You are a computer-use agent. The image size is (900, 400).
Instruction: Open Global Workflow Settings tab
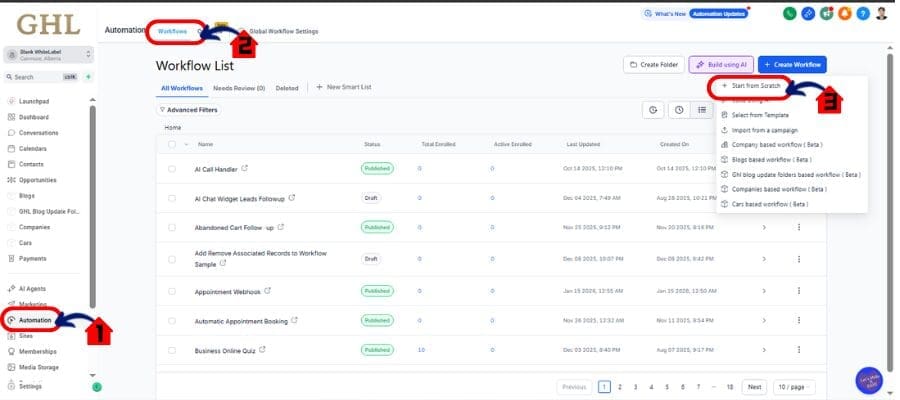point(284,31)
